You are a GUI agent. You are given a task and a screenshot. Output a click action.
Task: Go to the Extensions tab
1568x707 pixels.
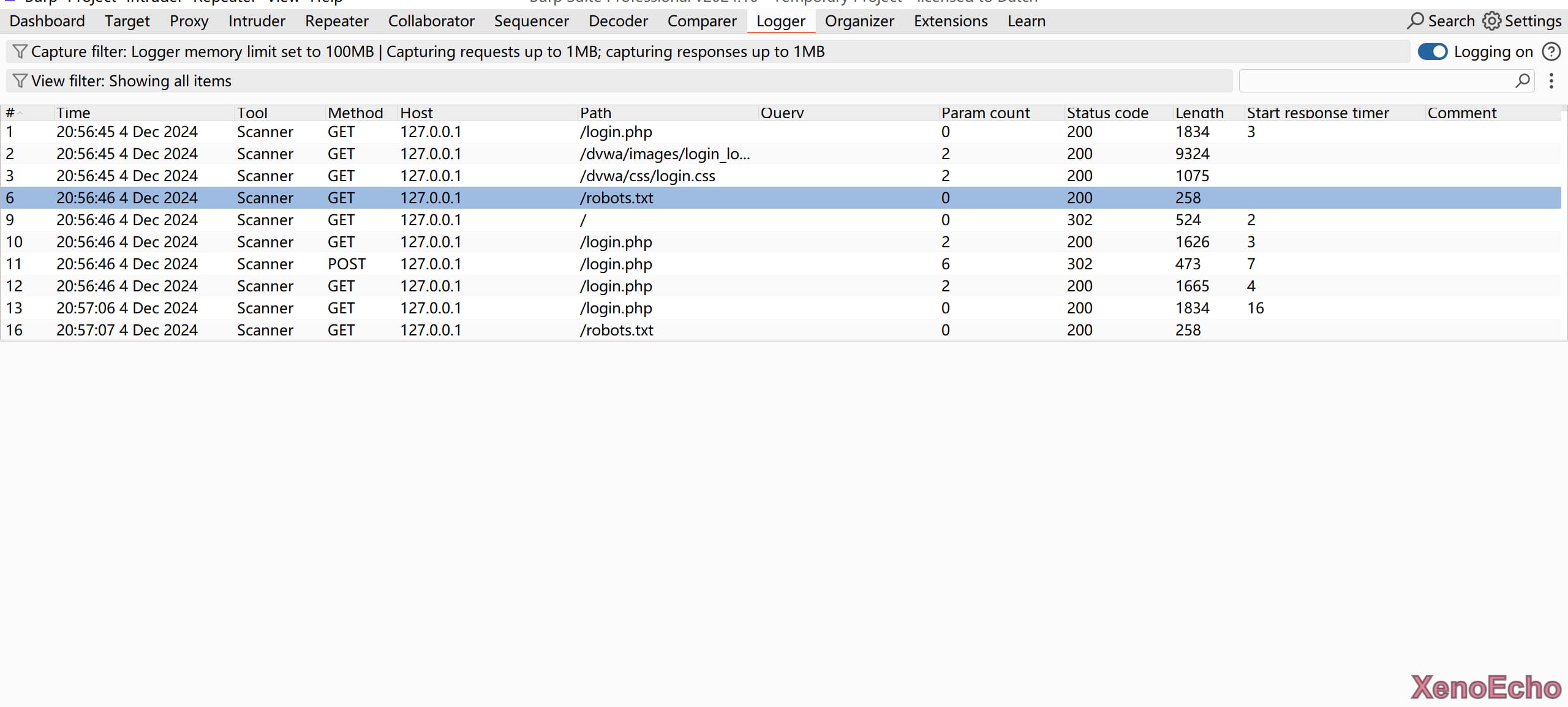pyautogui.click(x=951, y=21)
